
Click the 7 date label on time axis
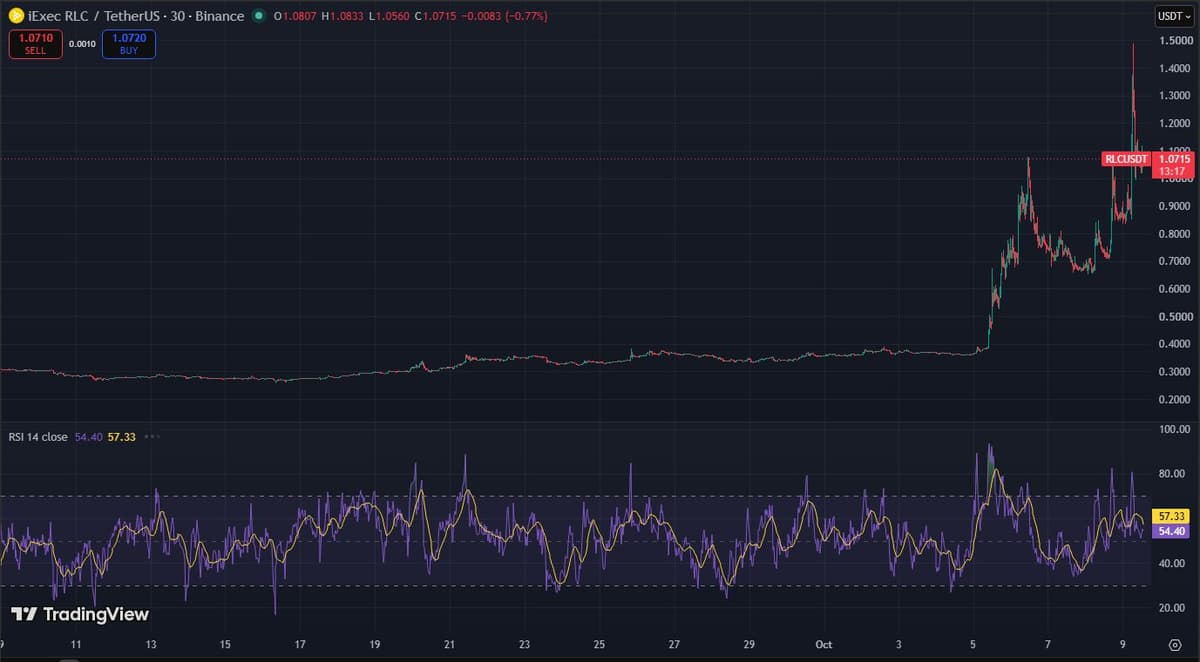tap(1048, 644)
